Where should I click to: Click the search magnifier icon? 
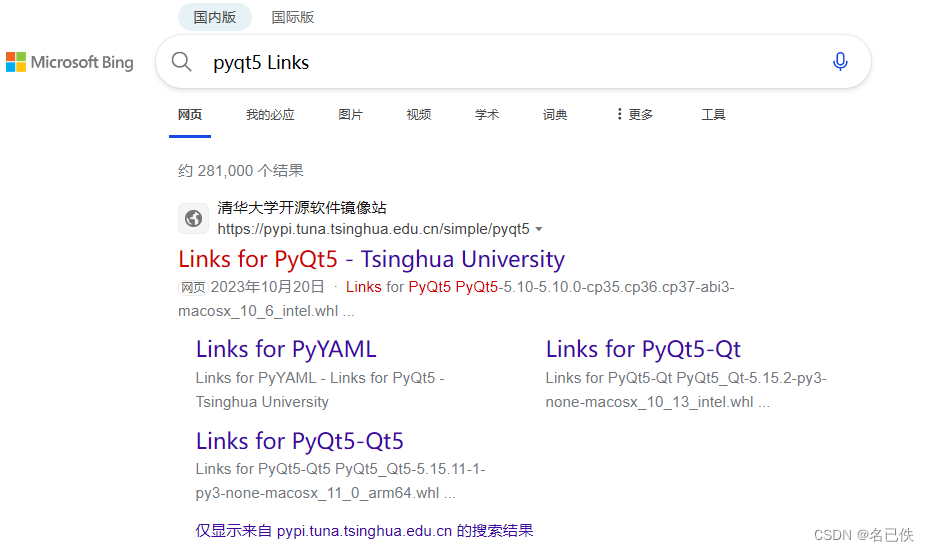[181, 62]
